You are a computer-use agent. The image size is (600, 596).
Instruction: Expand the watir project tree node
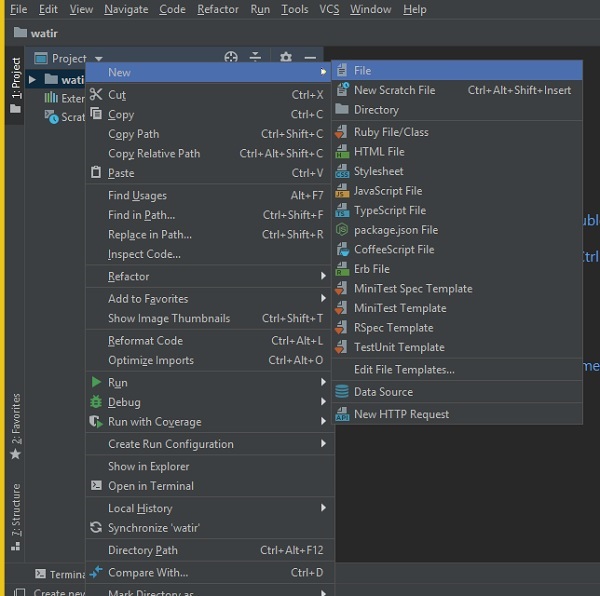[x=33, y=79]
